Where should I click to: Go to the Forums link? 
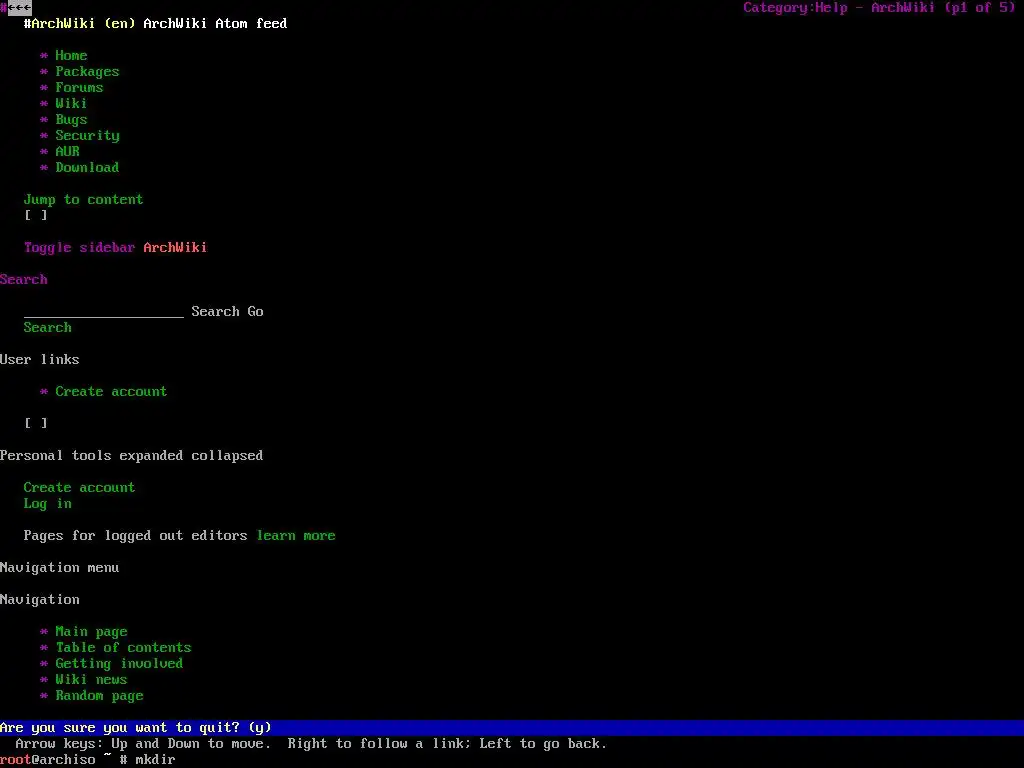[79, 88]
